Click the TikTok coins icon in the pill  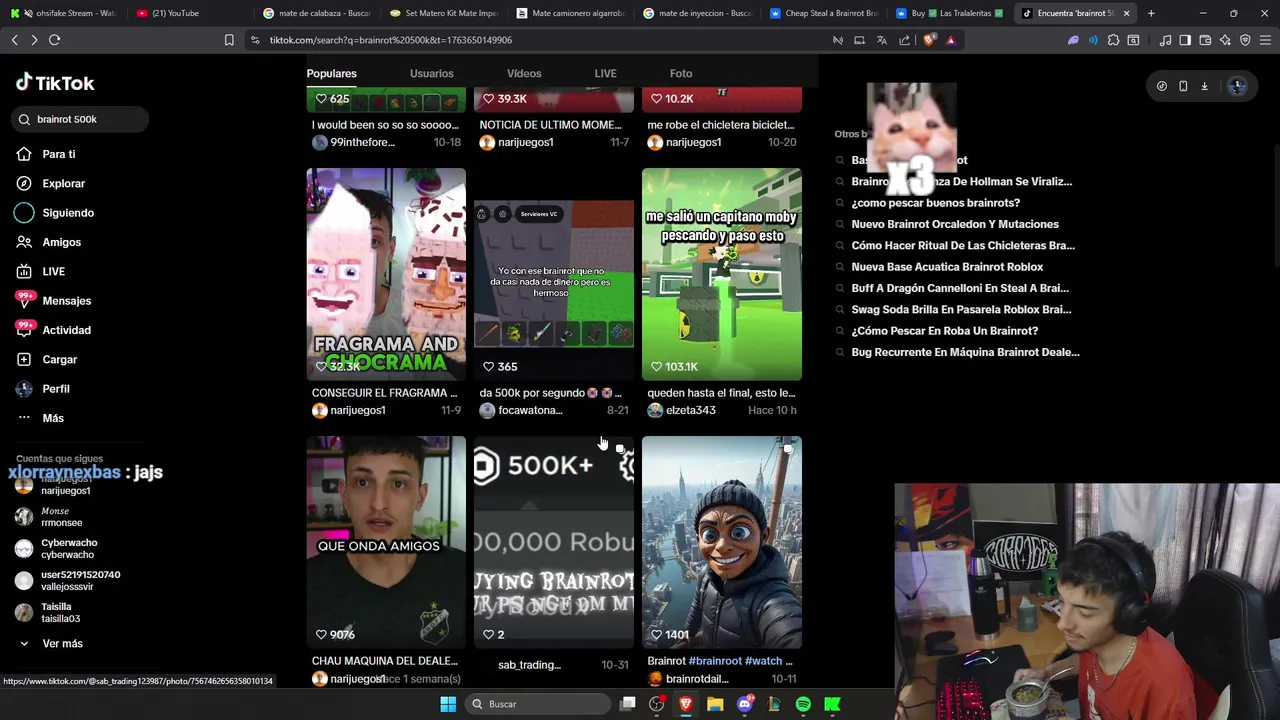pyautogui.click(x=1161, y=86)
